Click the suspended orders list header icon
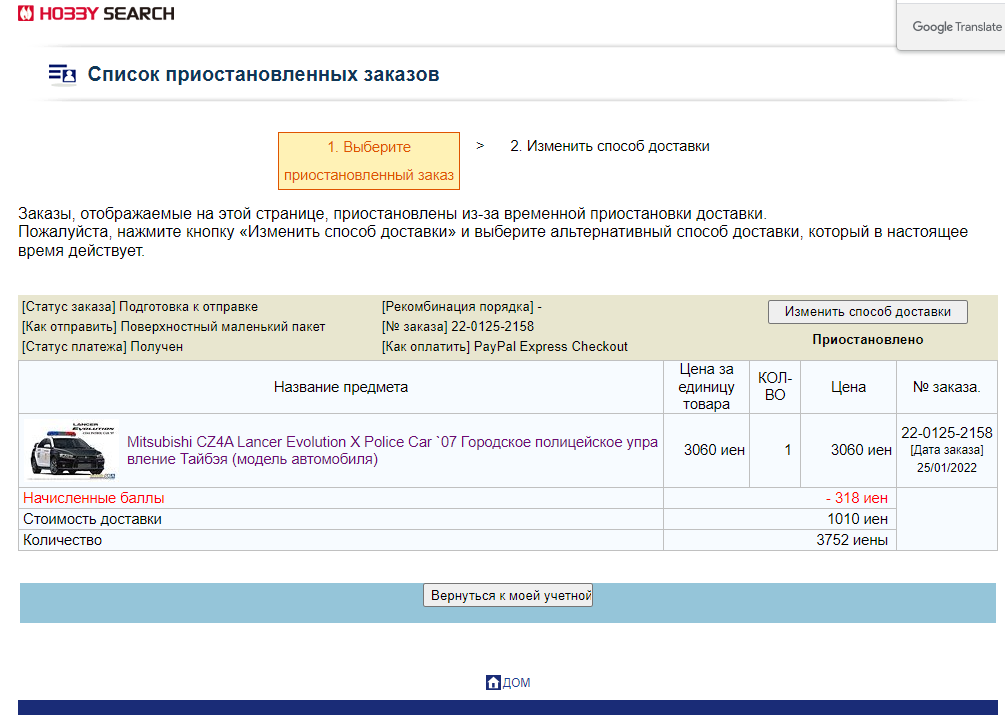 click(62, 75)
